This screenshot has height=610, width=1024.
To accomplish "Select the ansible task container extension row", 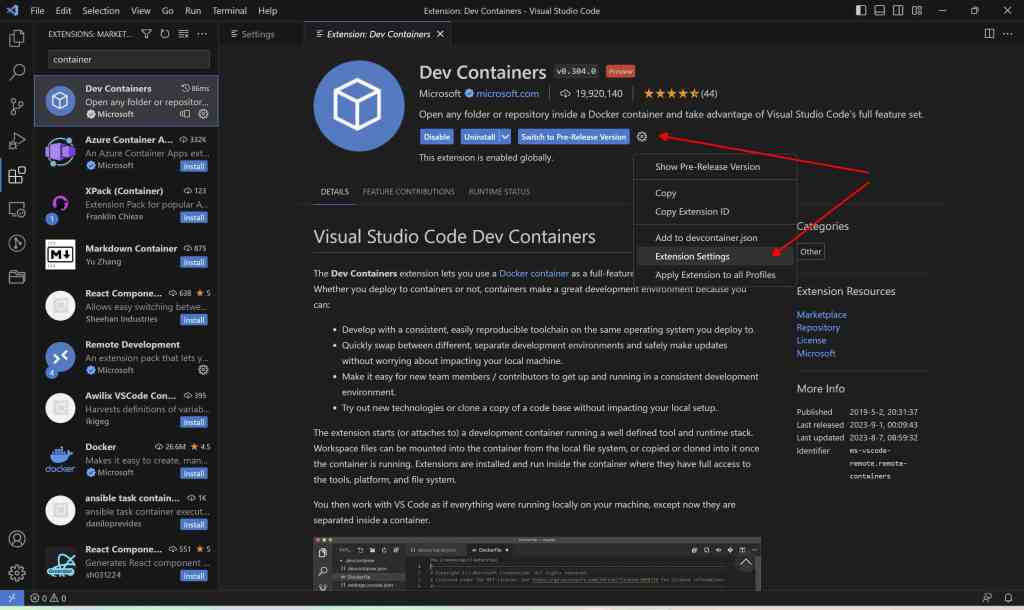I will (126, 511).
